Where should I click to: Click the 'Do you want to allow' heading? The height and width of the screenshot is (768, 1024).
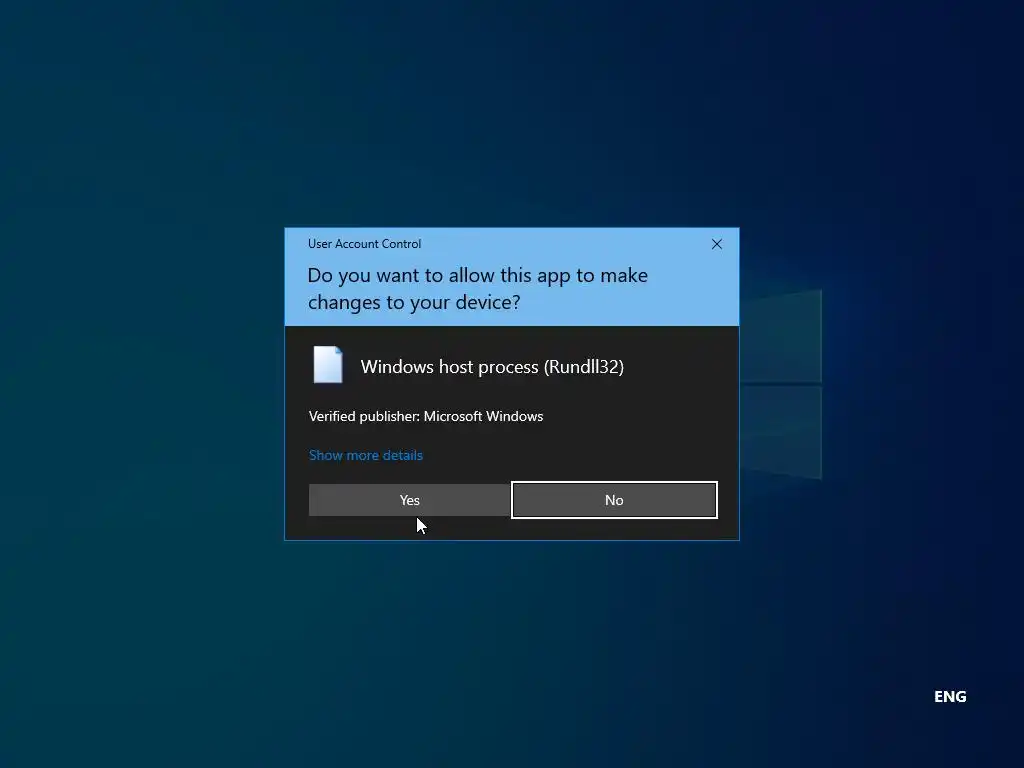[x=478, y=289]
